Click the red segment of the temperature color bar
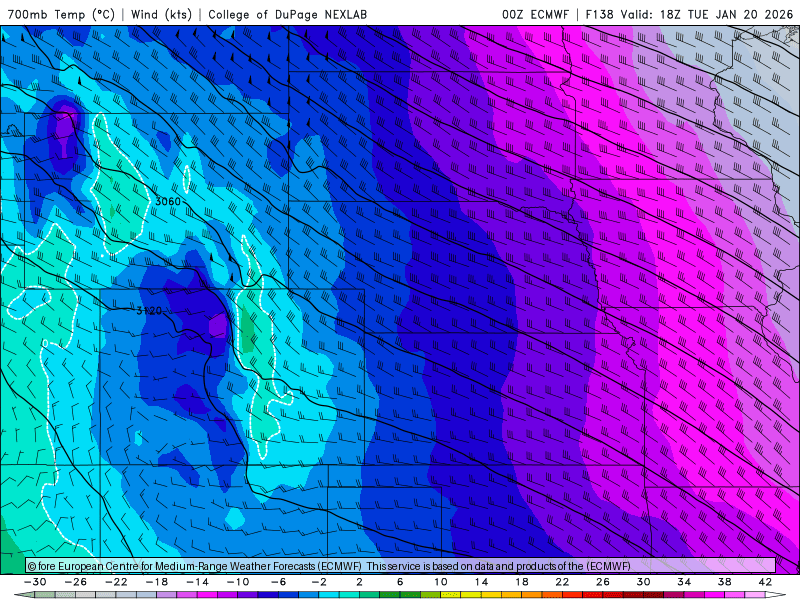Screen dimensions: 800x600 pos(572,595)
